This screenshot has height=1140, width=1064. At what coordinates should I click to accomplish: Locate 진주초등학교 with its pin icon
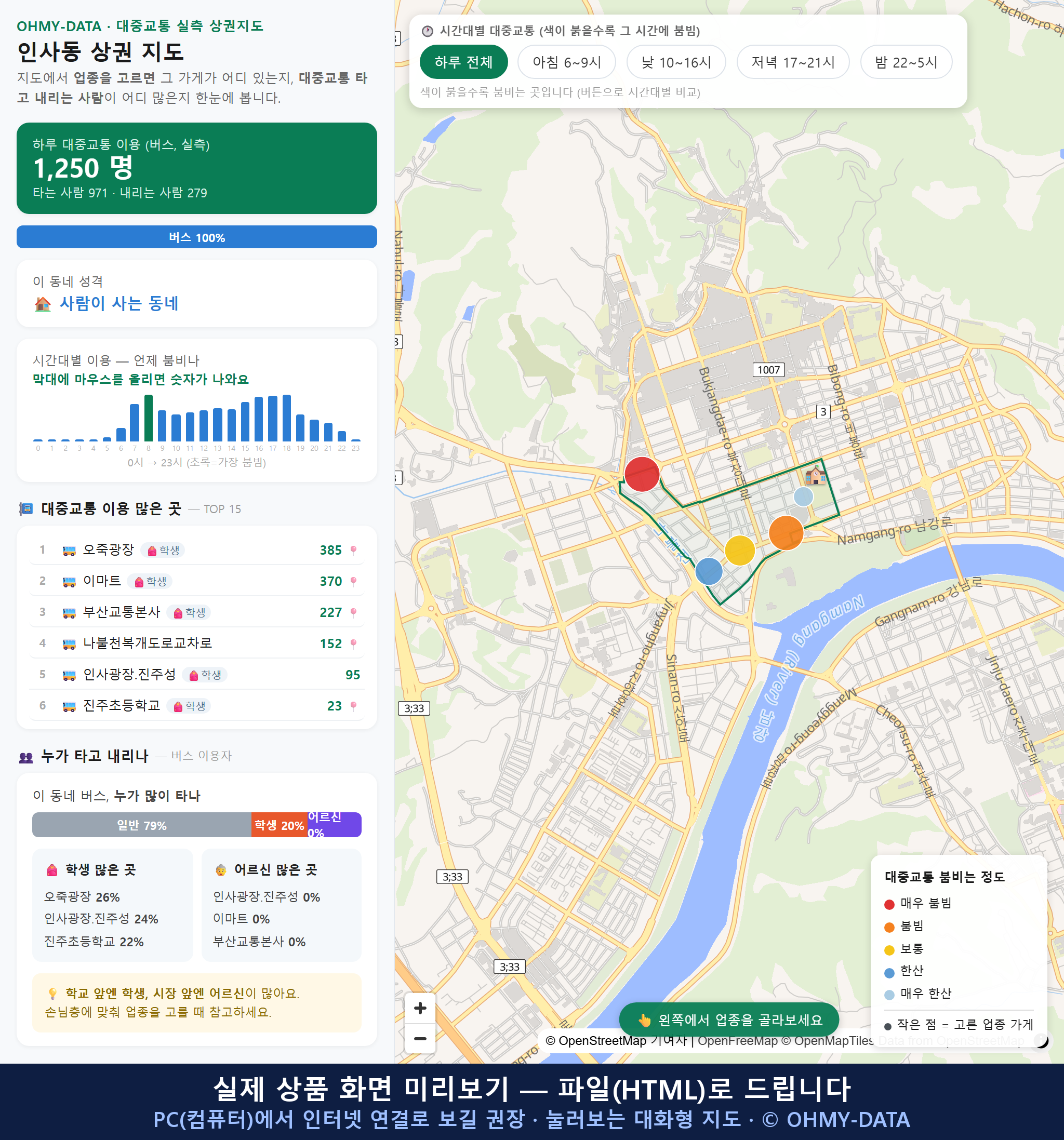[353, 706]
